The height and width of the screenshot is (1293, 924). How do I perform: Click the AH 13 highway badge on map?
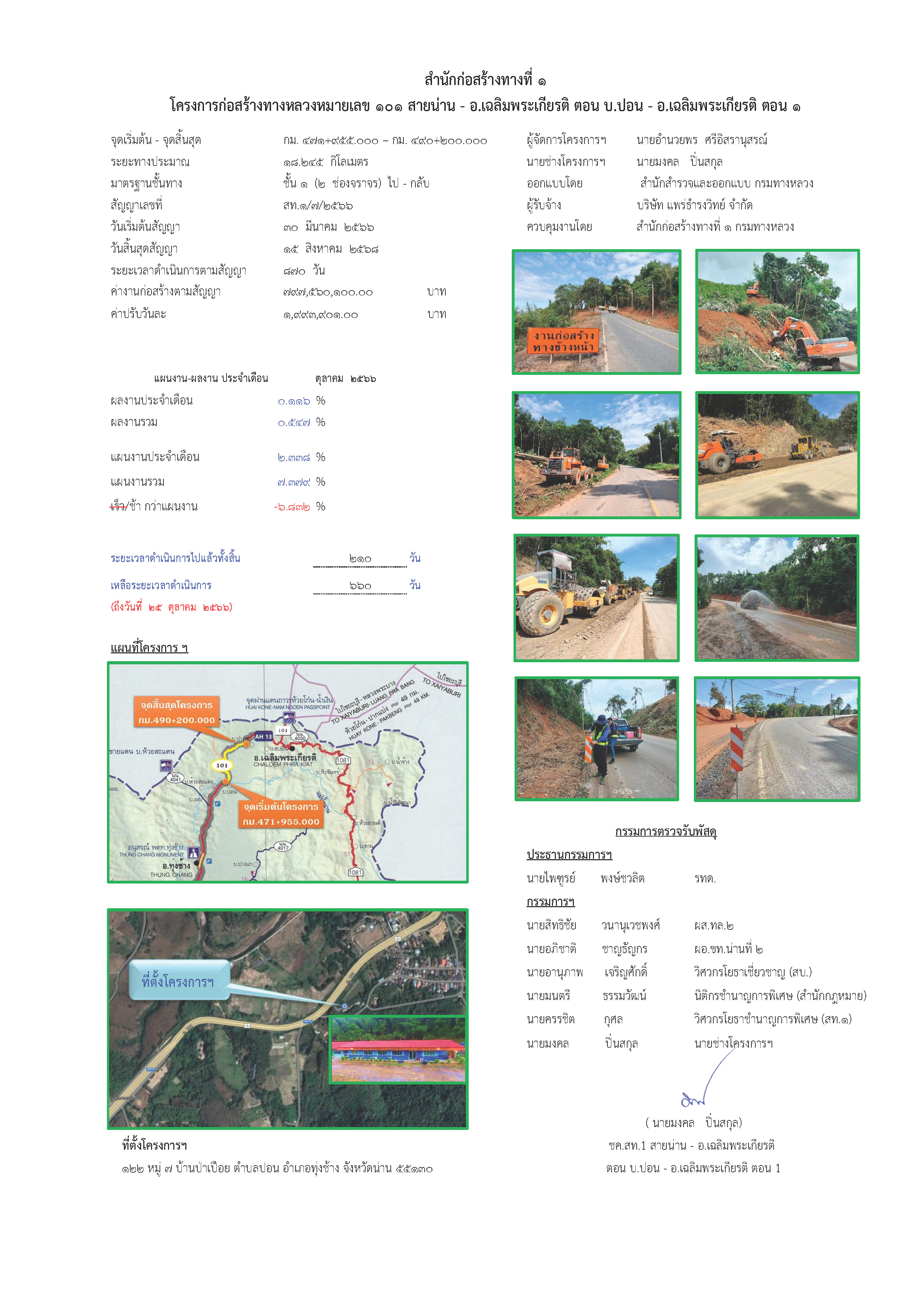point(263,736)
